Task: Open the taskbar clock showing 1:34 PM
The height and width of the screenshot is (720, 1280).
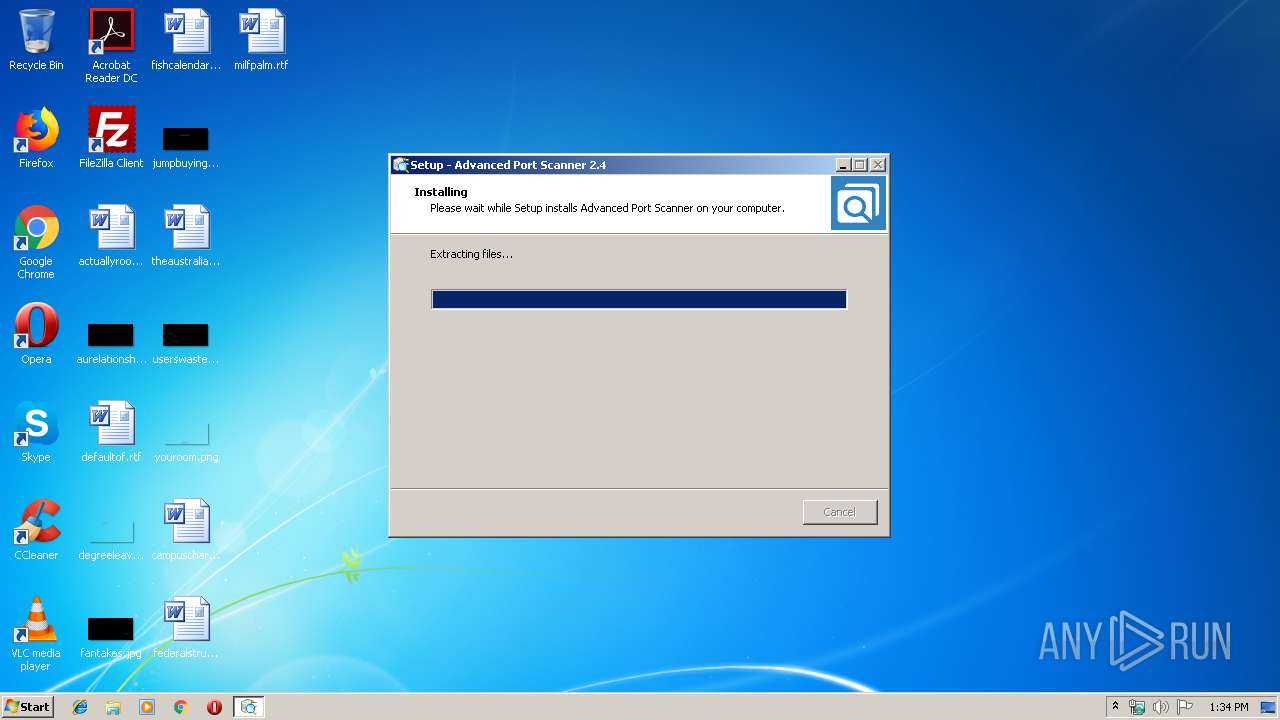Action: 1229,707
